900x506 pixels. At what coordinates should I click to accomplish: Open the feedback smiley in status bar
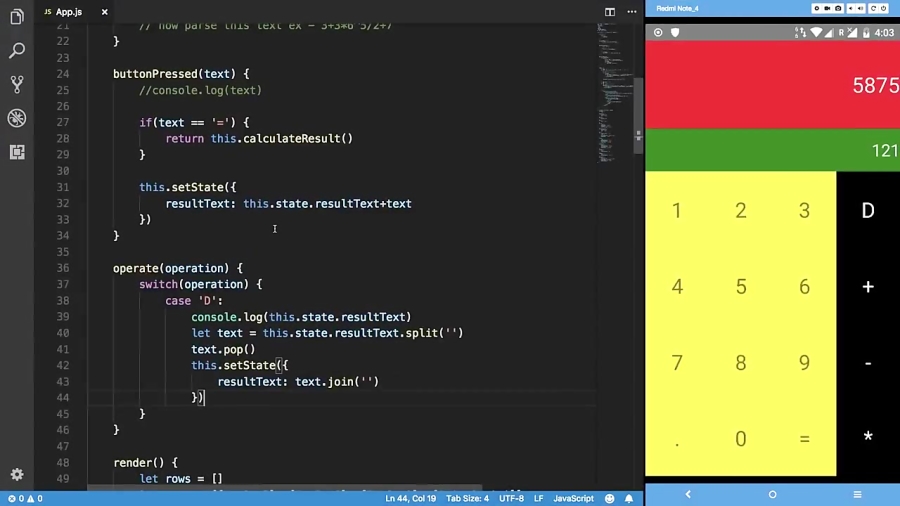pos(610,499)
